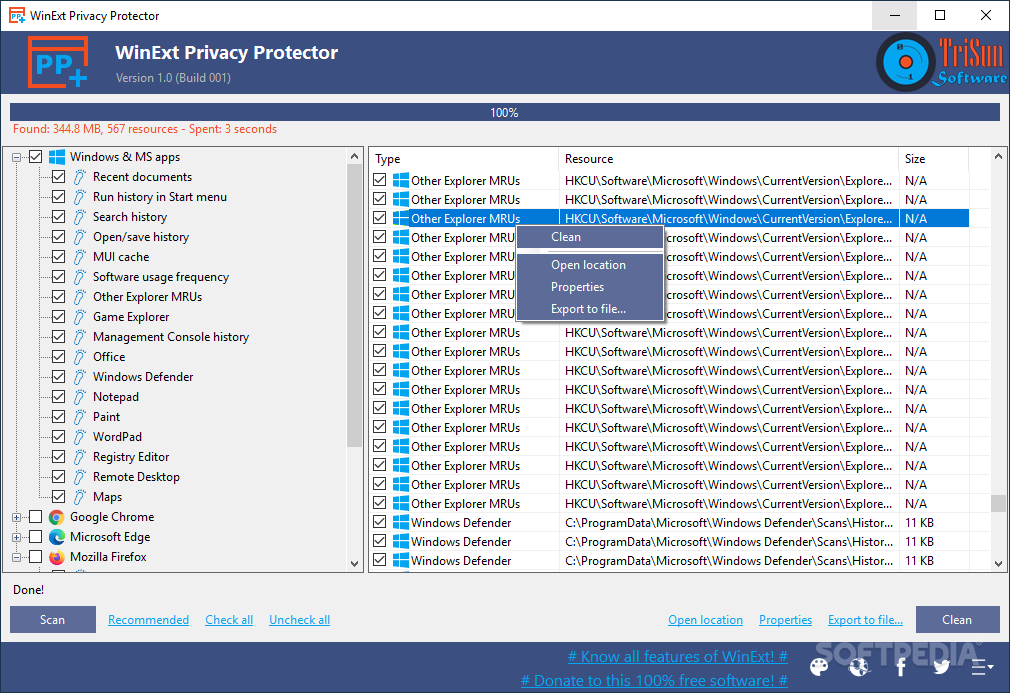Click footprint icon beside Registry Editor

79,457
